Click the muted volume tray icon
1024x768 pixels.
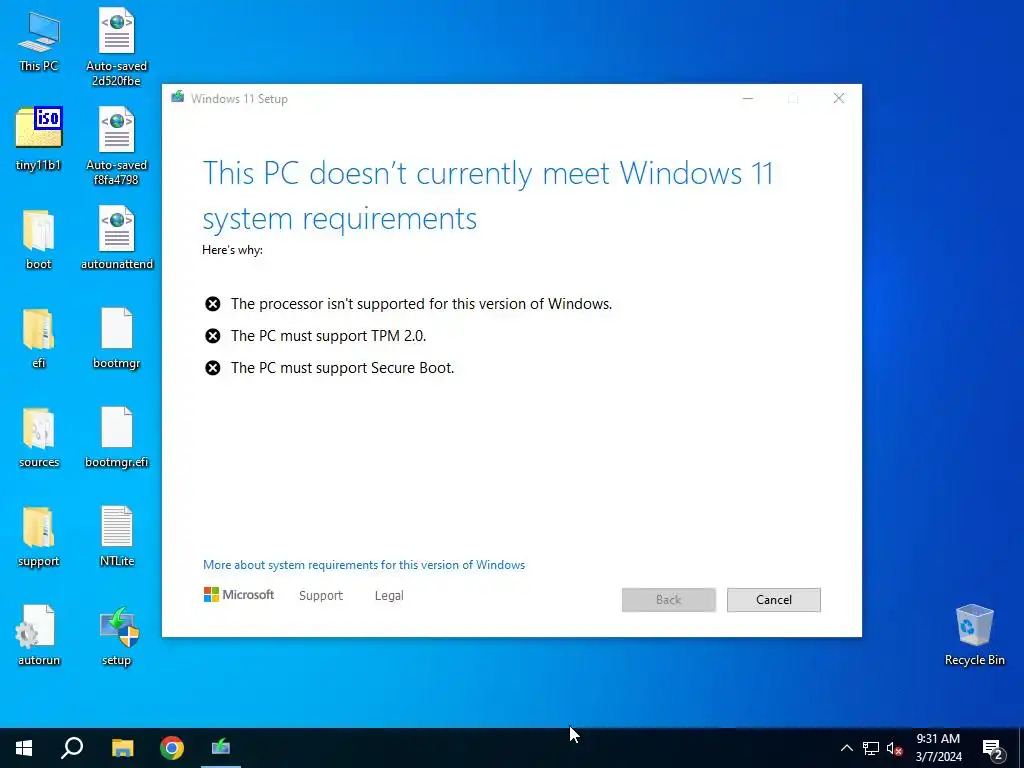895,748
